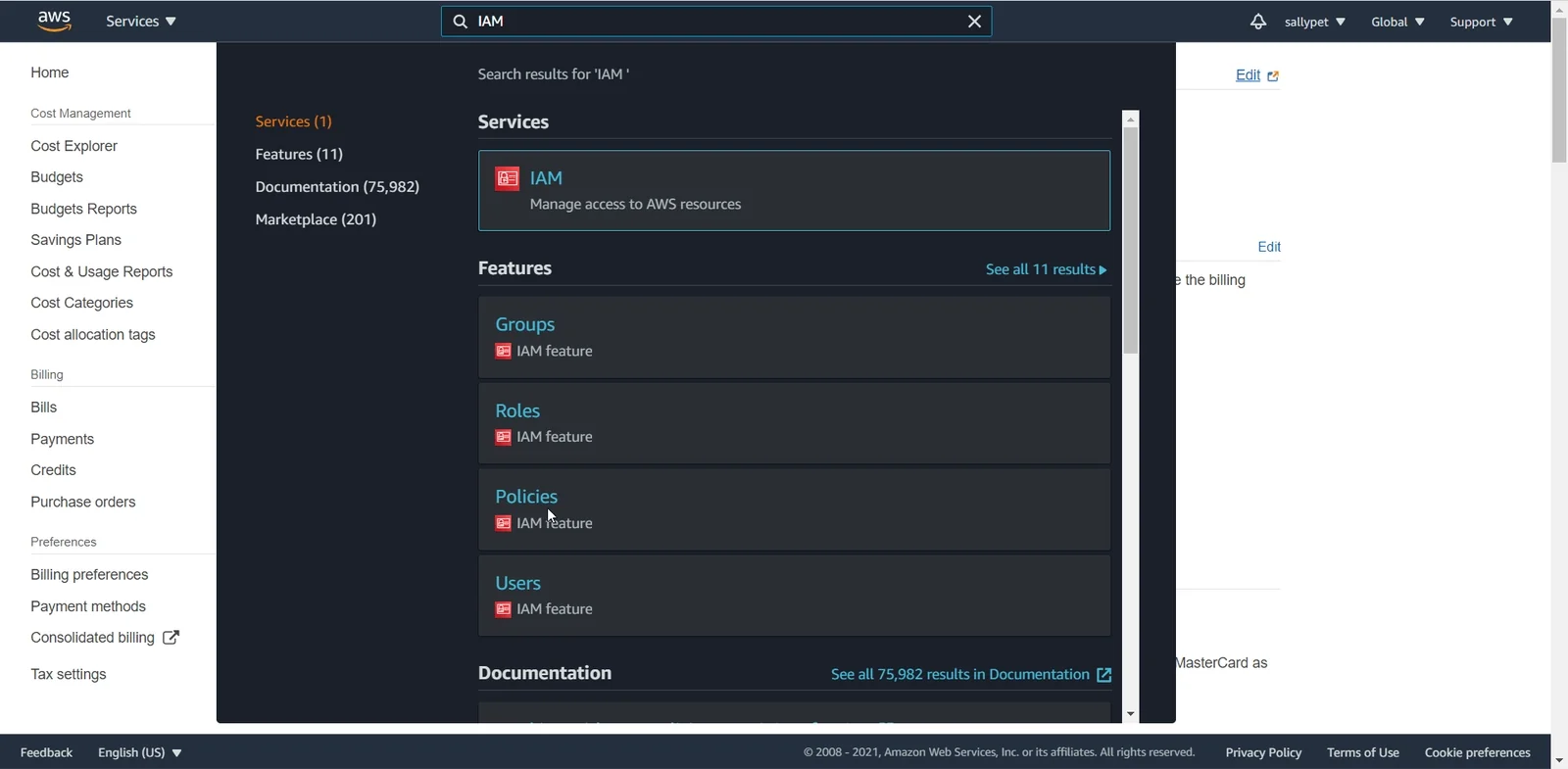Image resolution: width=1568 pixels, height=769 pixels.
Task: Open Payment methods
Action: [x=88, y=606]
